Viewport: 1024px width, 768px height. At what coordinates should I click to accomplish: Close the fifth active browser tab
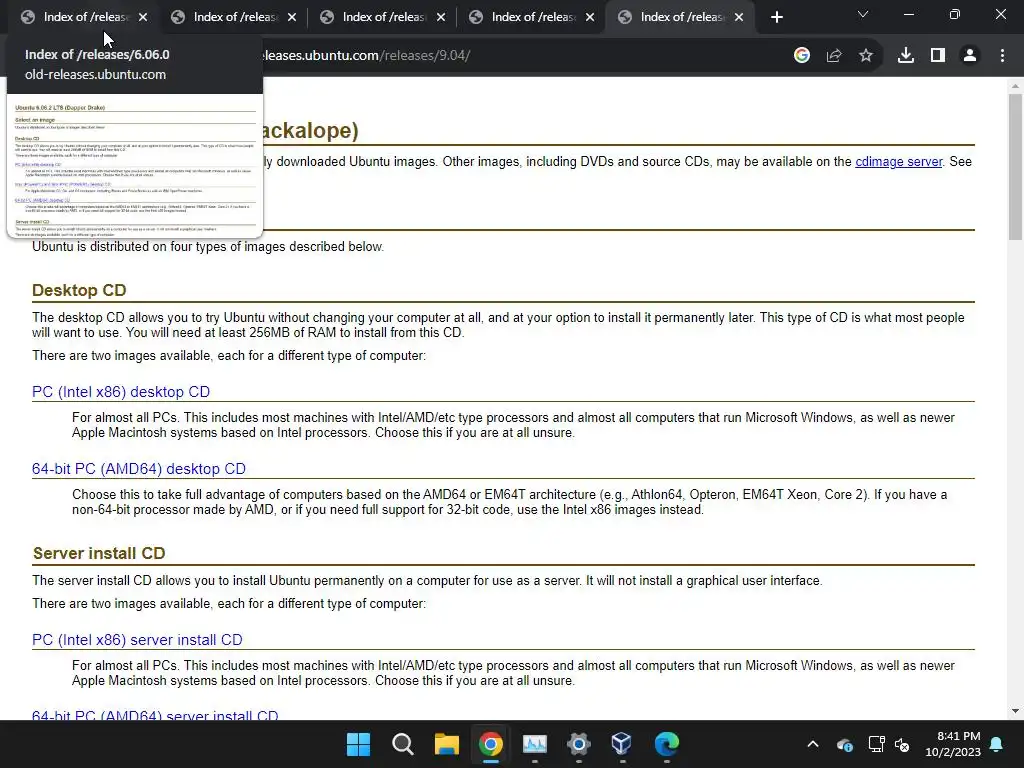[x=739, y=17]
